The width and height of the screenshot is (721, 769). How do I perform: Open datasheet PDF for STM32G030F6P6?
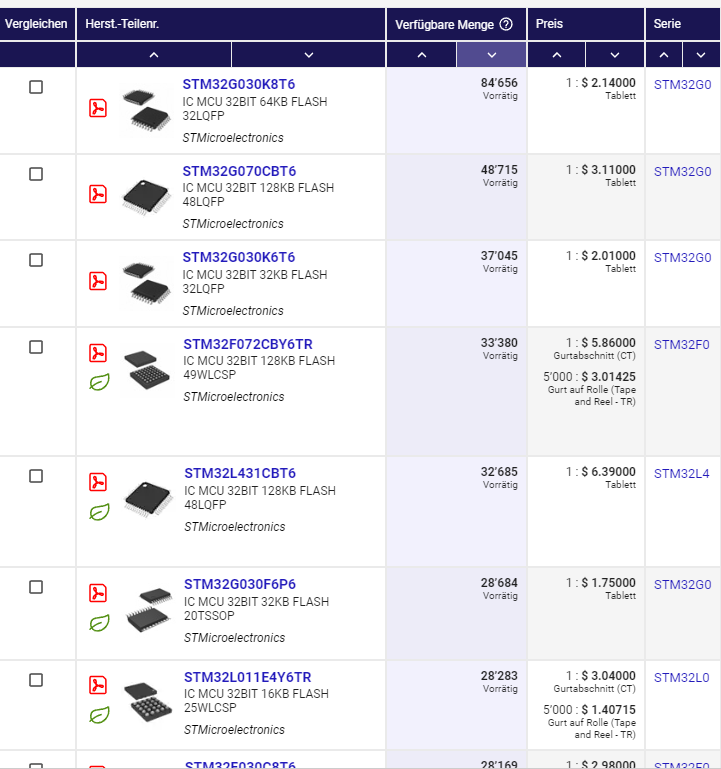point(98,593)
